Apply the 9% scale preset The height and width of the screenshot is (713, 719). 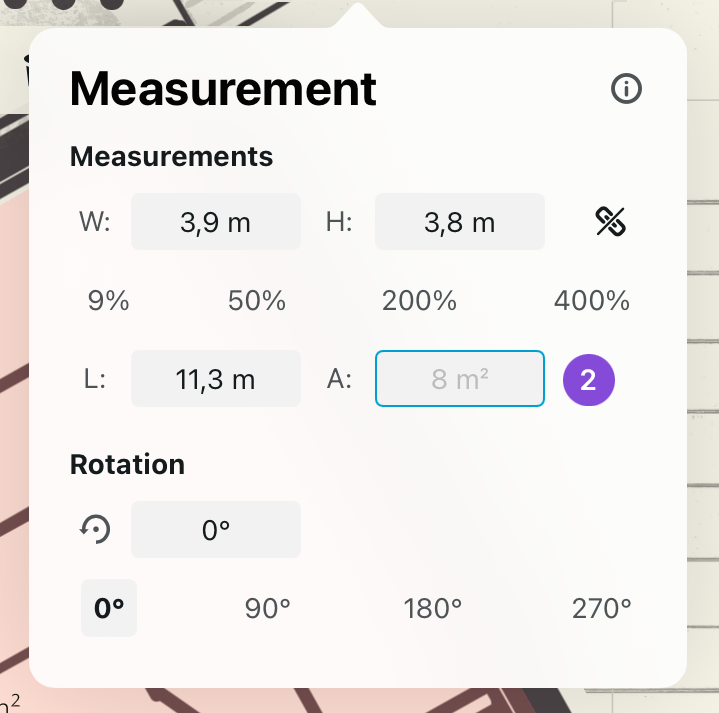109,301
